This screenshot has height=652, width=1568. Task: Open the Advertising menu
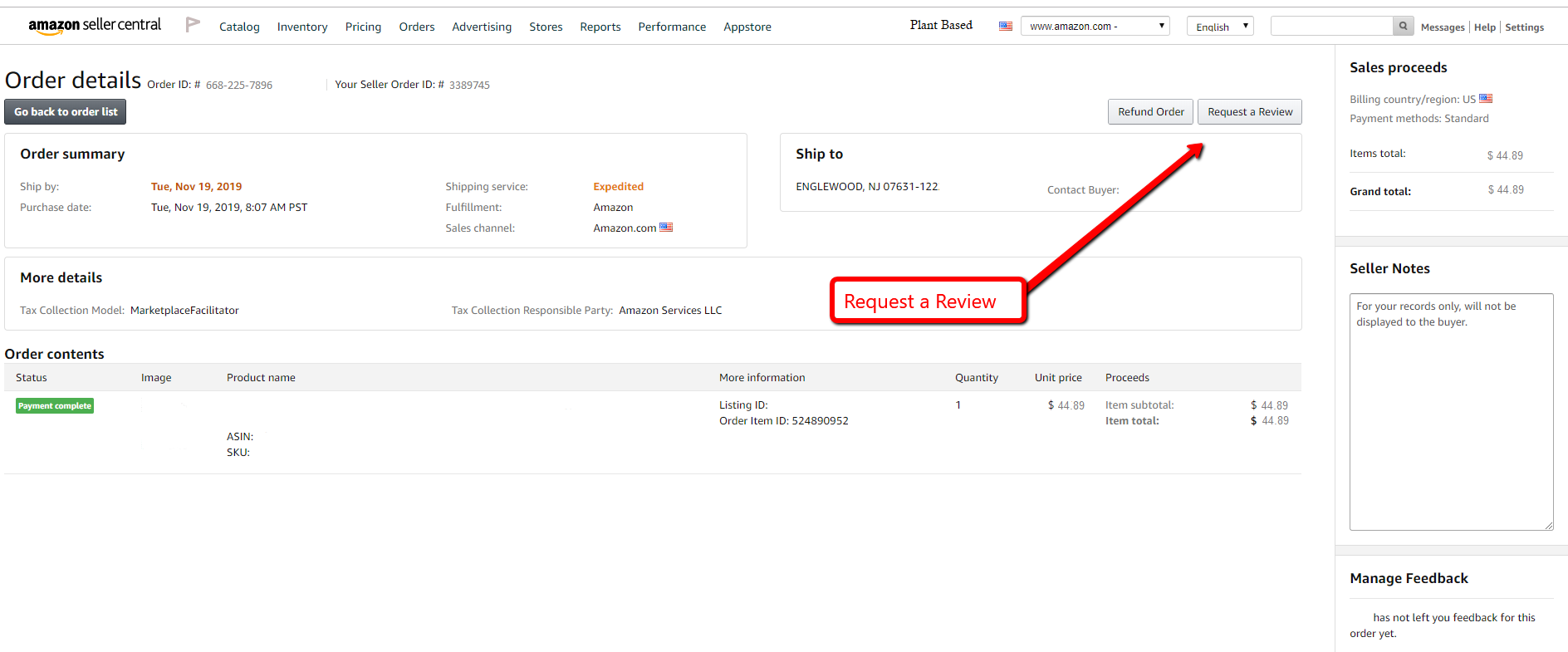click(x=482, y=27)
